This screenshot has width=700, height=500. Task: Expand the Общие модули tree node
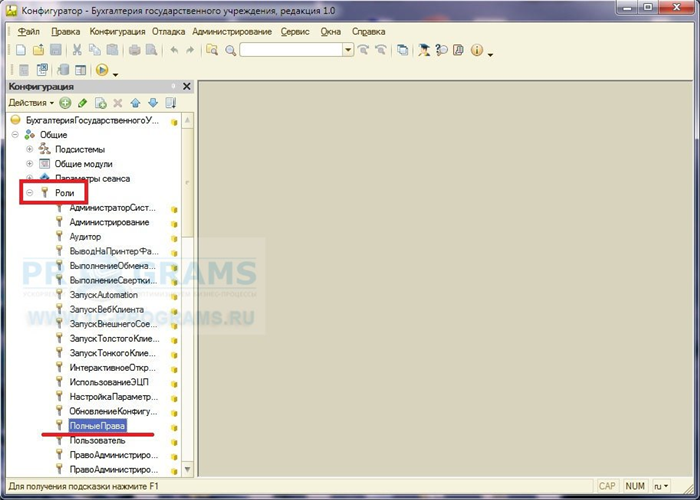point(29,164)
